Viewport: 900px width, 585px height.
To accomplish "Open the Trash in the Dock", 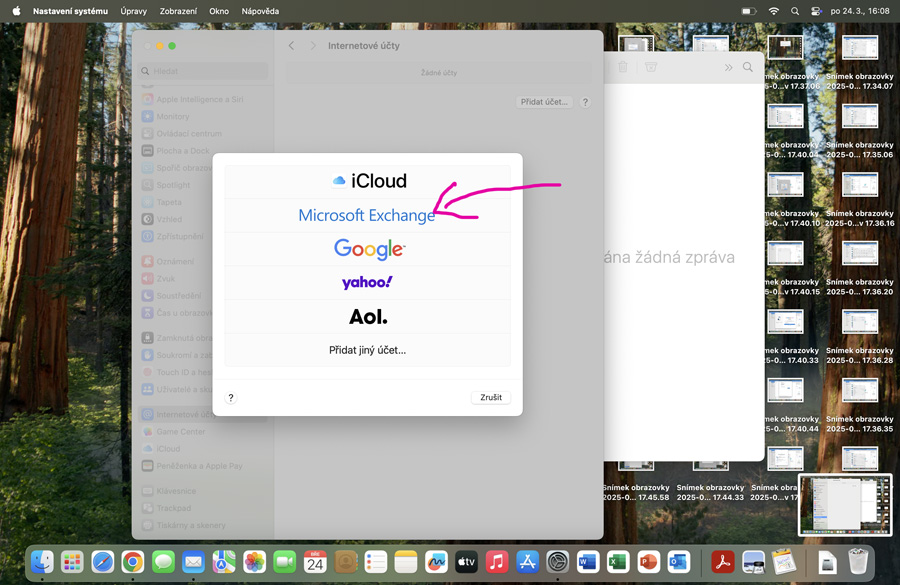I will click(x=858, y=562).
